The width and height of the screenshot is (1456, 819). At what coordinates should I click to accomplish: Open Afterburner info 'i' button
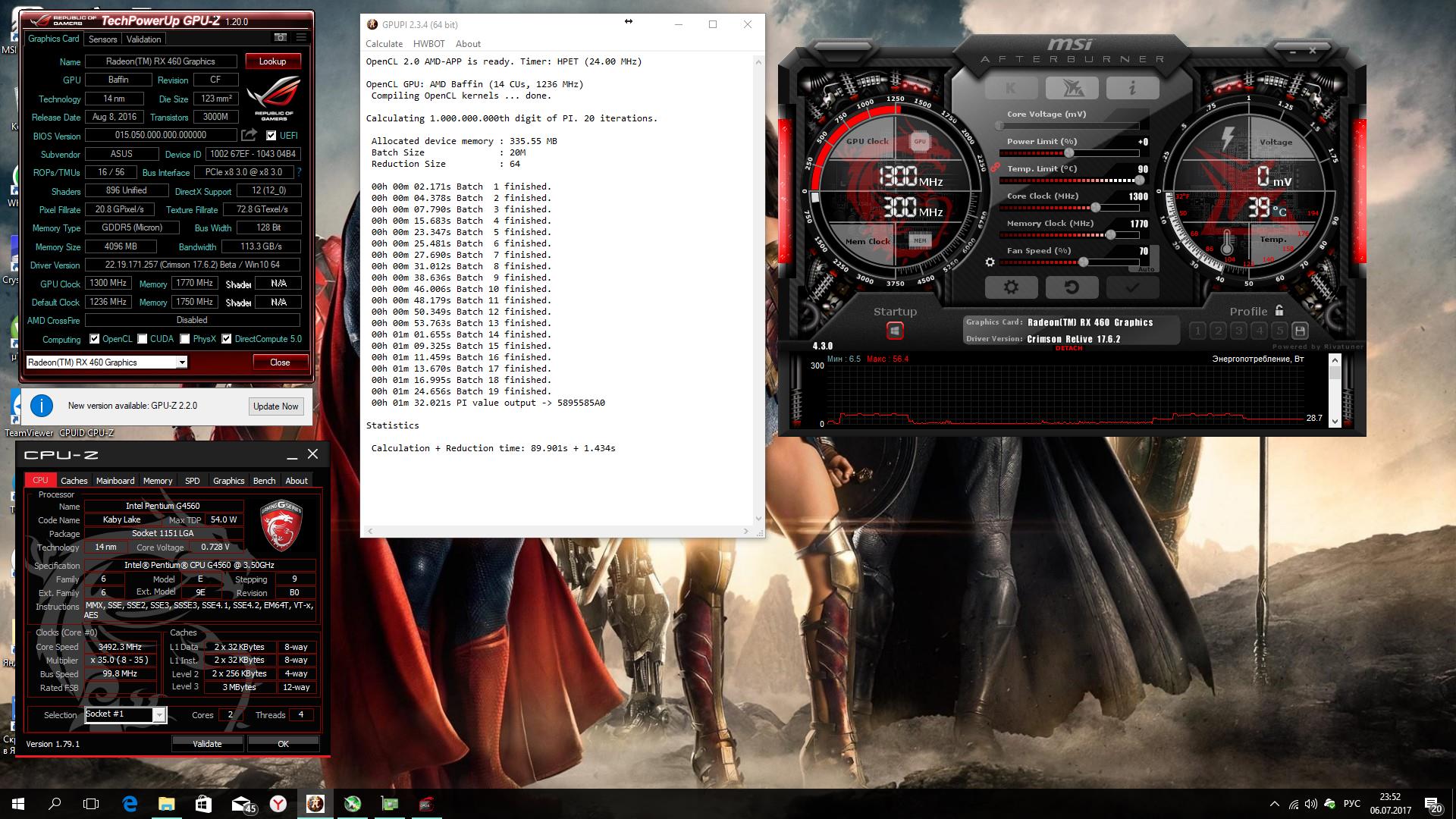pos(1132,88)
